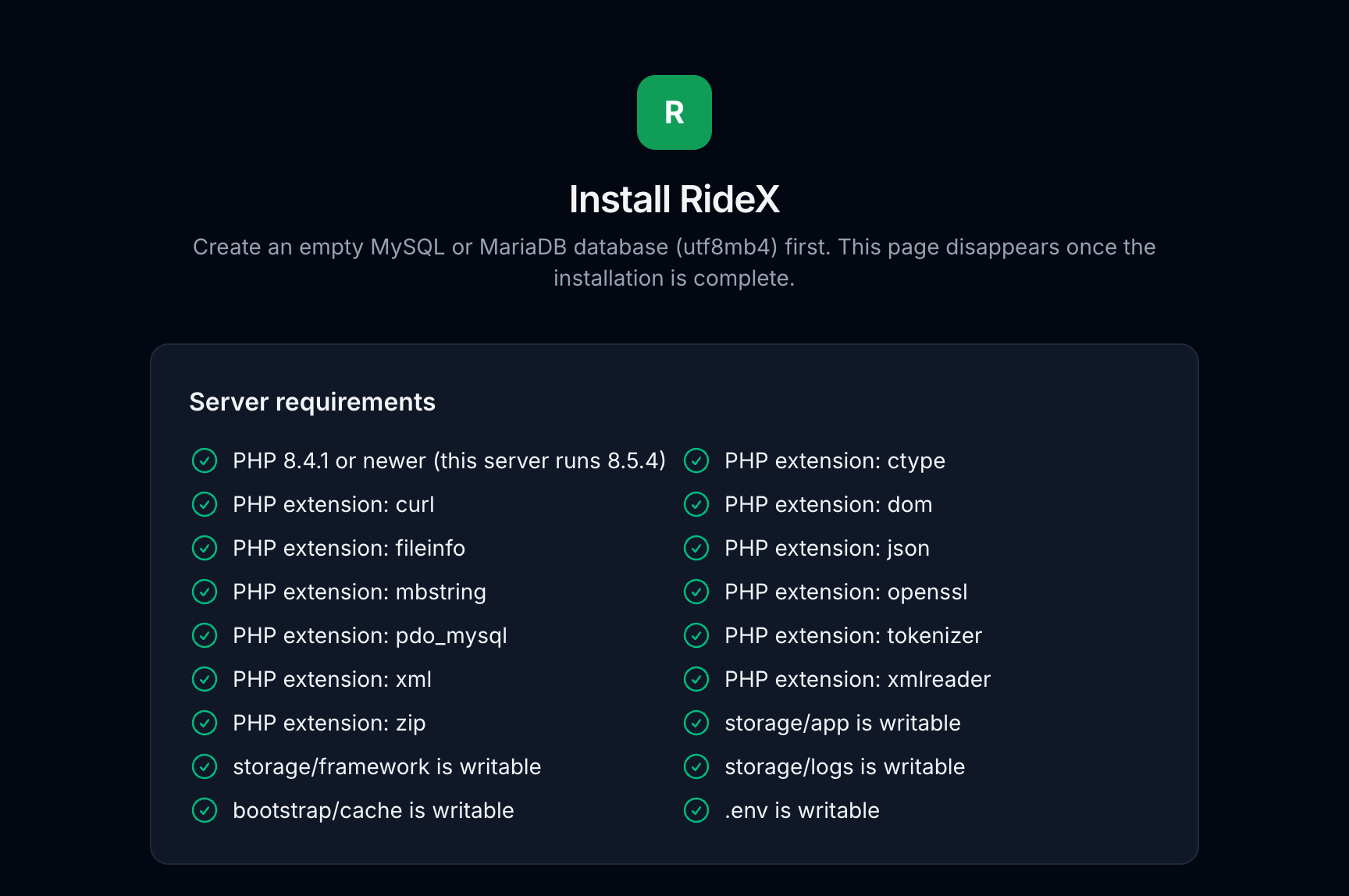Click the check icon next to fileinfo extension
This screenshot has height=896, width=1349.
tap(205, 548)
